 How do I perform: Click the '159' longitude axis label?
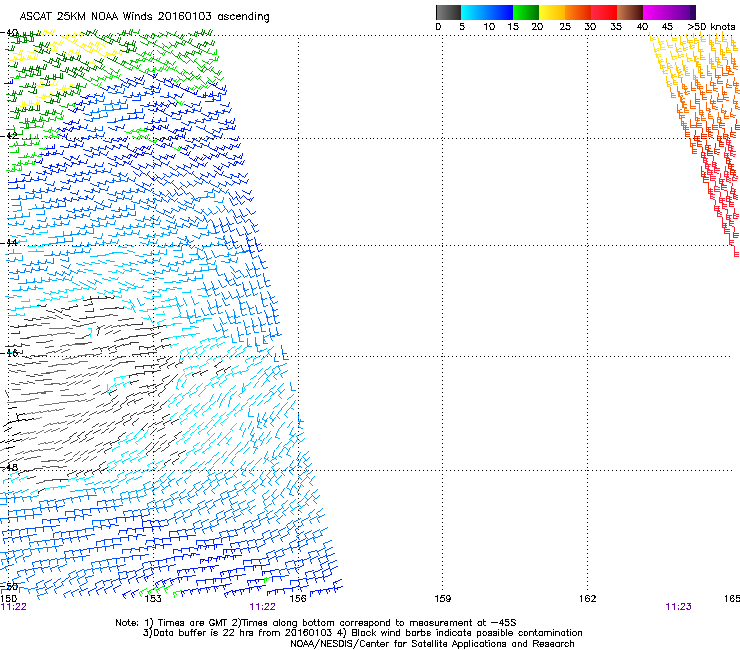pos(443,599)
